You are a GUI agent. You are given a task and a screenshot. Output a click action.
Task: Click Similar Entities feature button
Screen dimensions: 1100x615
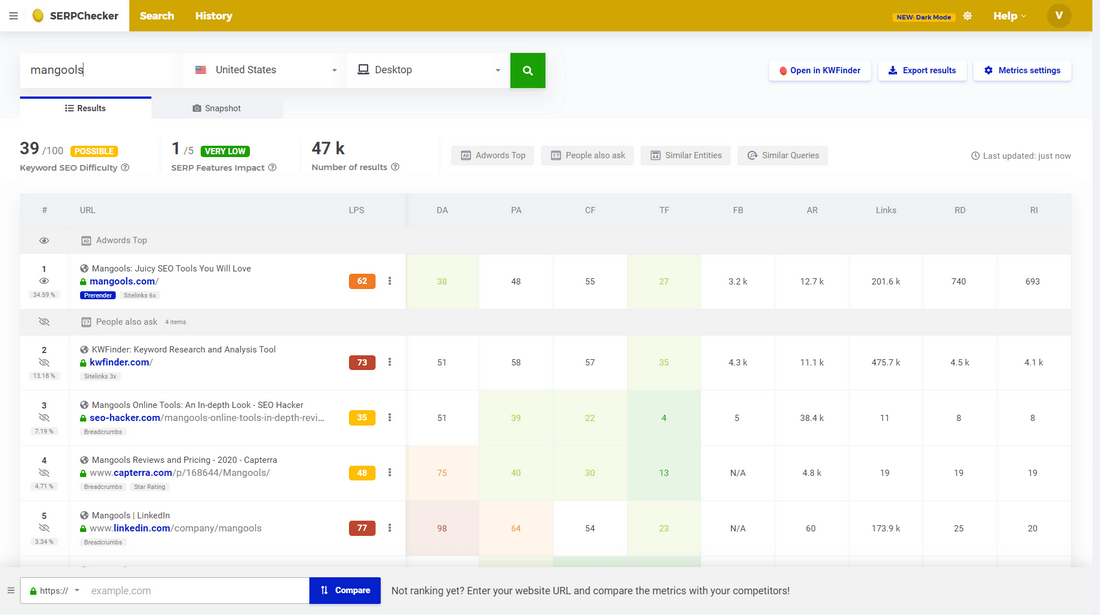point(685,155)
